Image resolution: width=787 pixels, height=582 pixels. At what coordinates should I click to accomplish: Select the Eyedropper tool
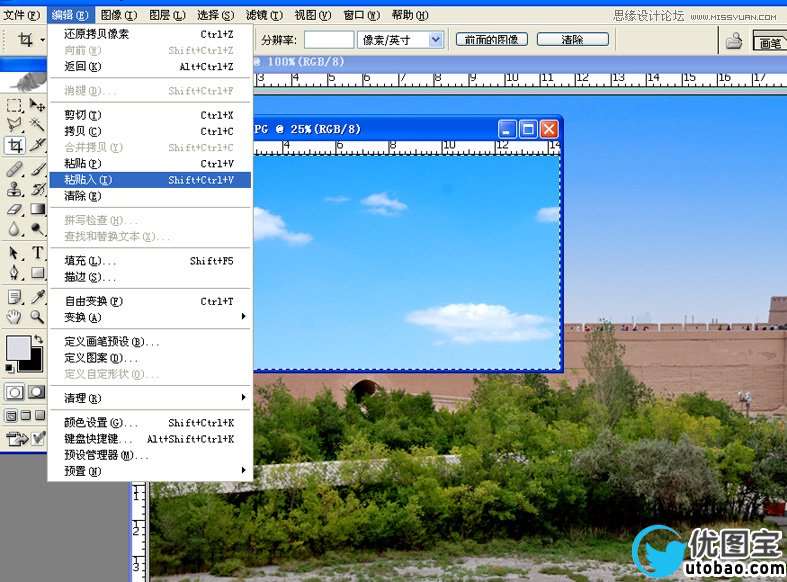pyautogui.click(x=37, y=297)
